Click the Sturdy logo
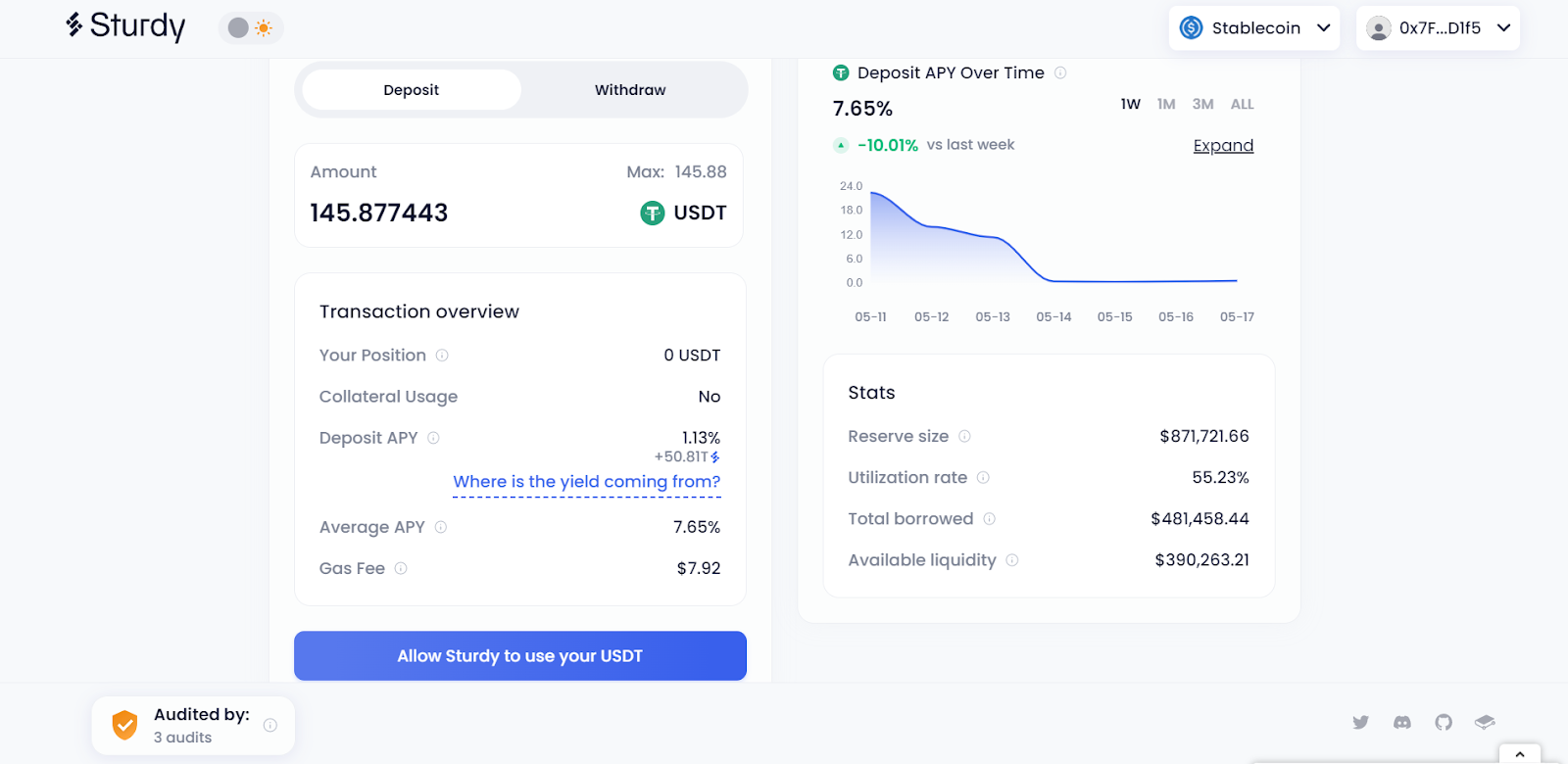 coord(125,26)
